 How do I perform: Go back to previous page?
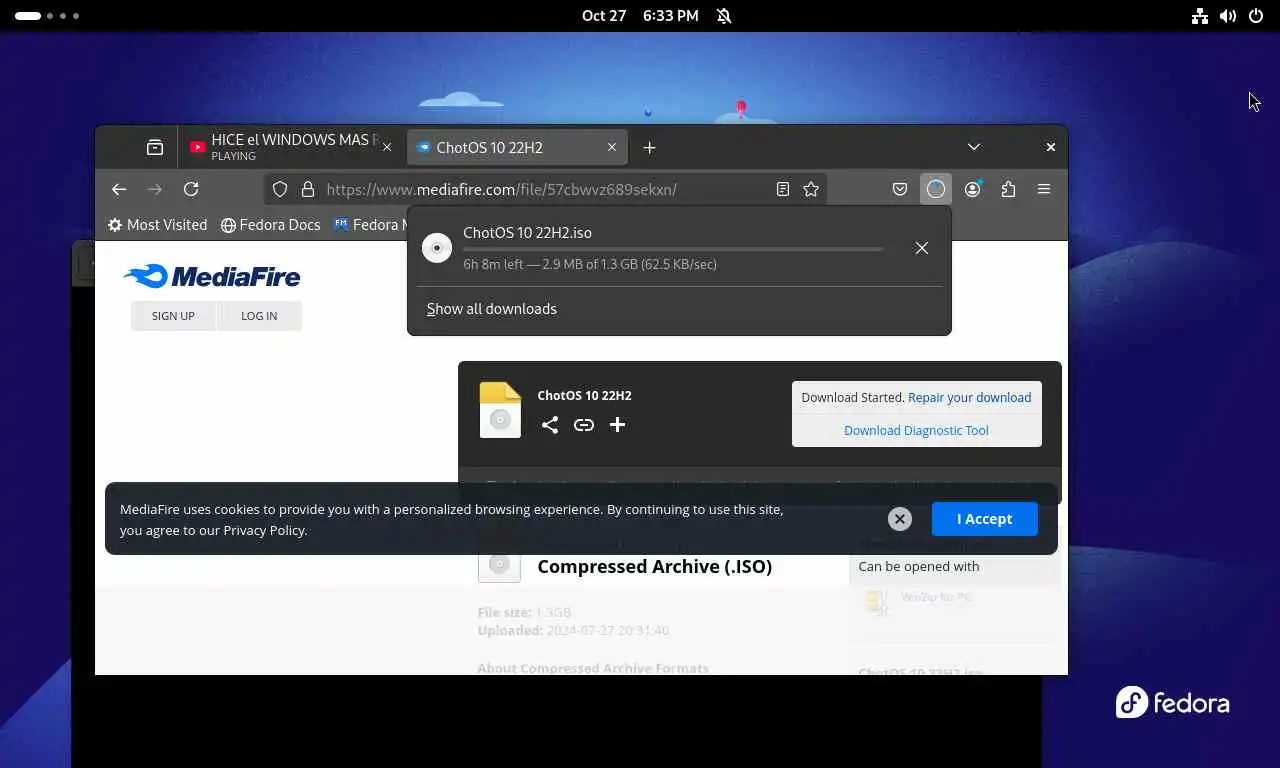click(x=119, y=189)
